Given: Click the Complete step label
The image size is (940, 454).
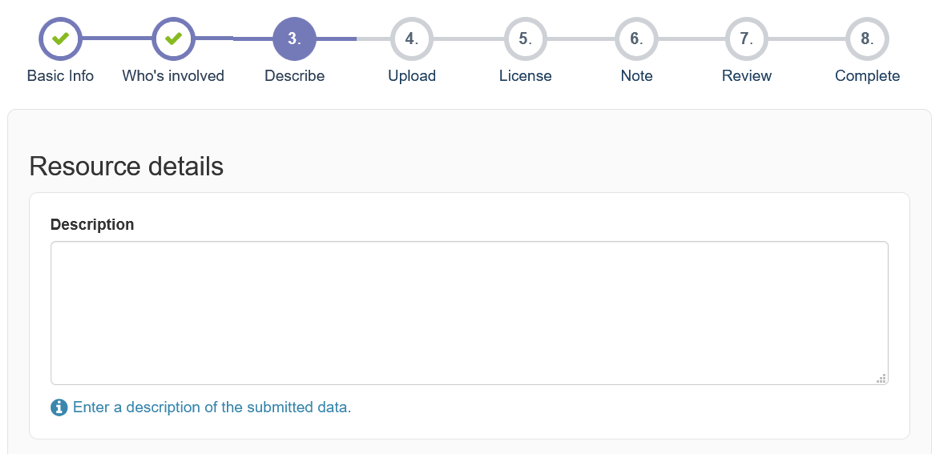Looking at the screenshot, I should click(867, 76).
